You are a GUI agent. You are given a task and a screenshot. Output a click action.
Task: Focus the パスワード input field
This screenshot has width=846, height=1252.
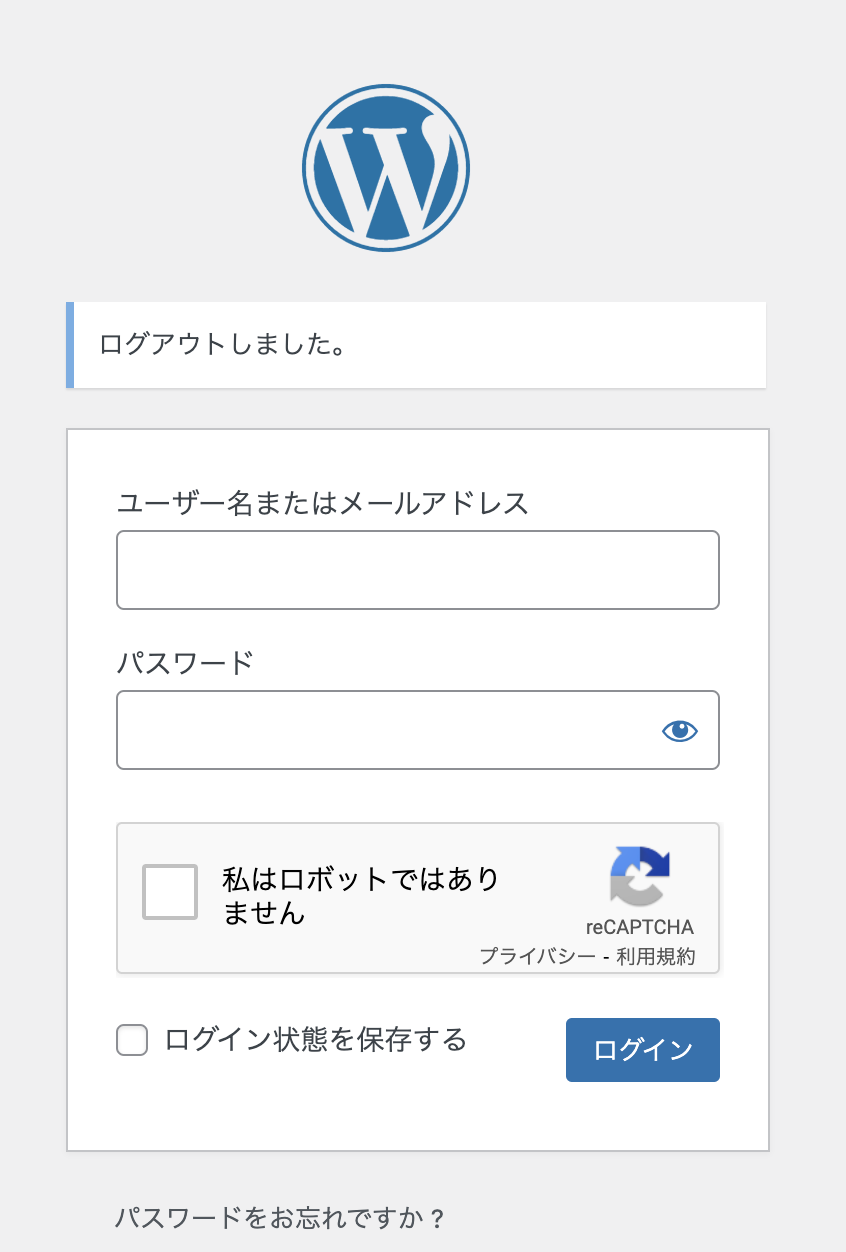coord(418,730)
